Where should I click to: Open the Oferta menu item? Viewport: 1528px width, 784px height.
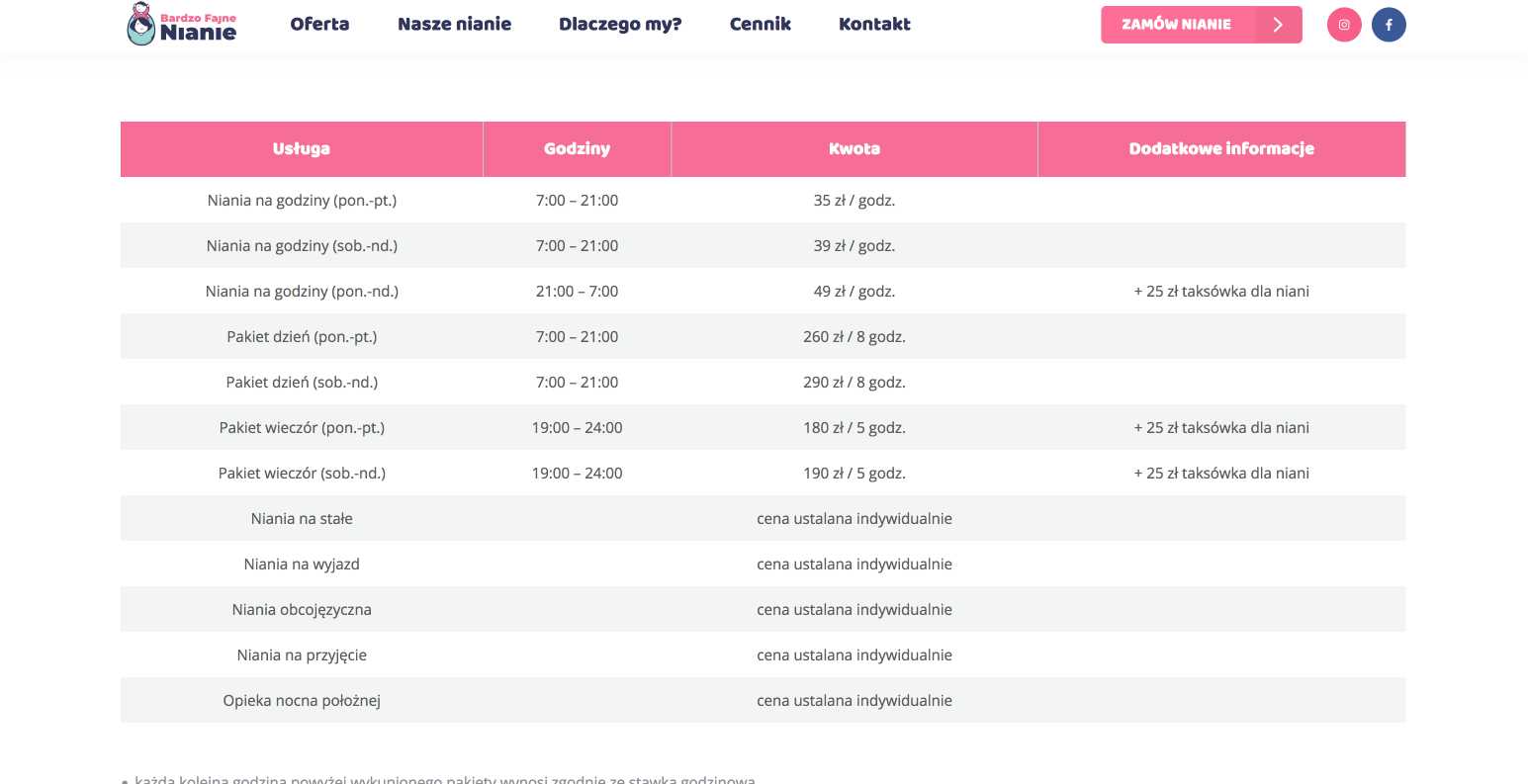point(319,24)
